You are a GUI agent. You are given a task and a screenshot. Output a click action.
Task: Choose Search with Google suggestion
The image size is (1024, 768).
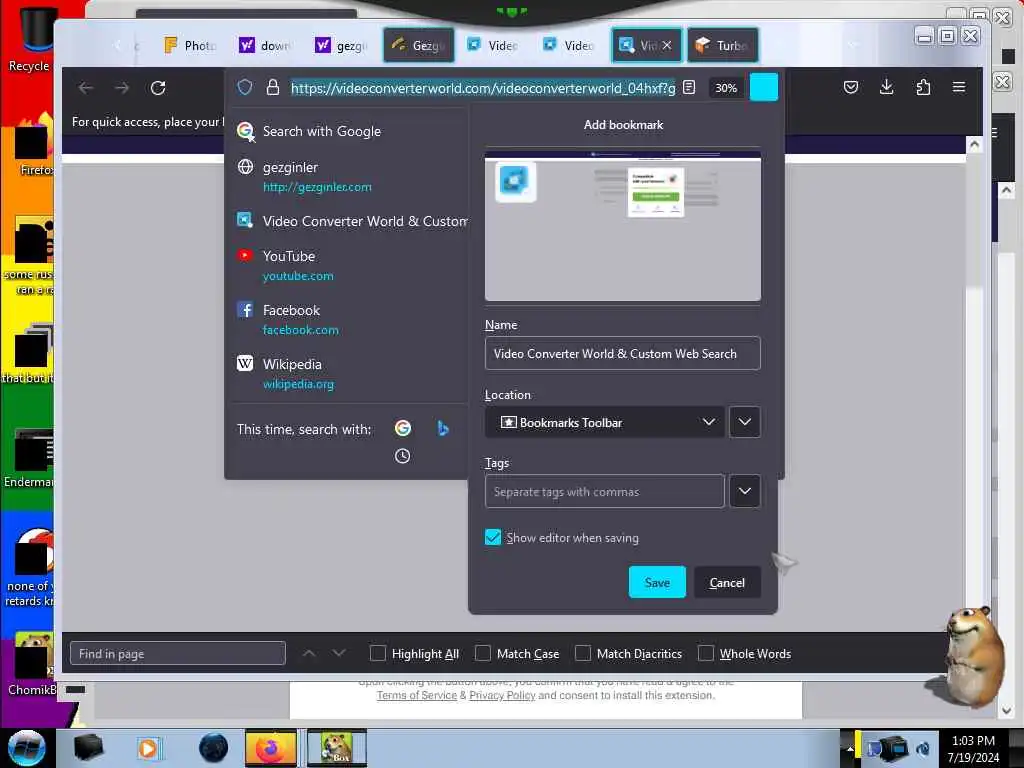click(x=346, y=131)
